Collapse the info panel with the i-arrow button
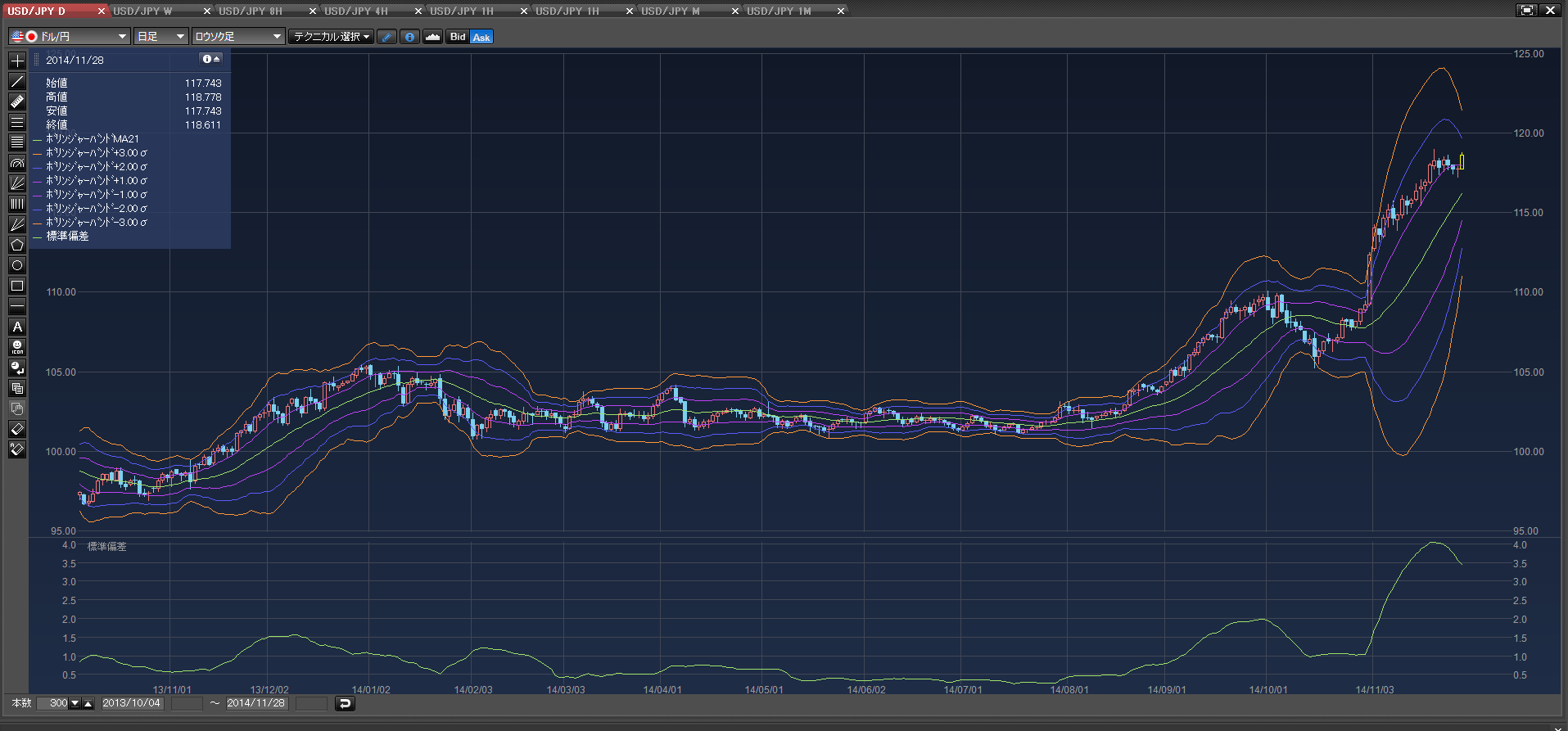 pyautogui.click(x=211, y=59)
